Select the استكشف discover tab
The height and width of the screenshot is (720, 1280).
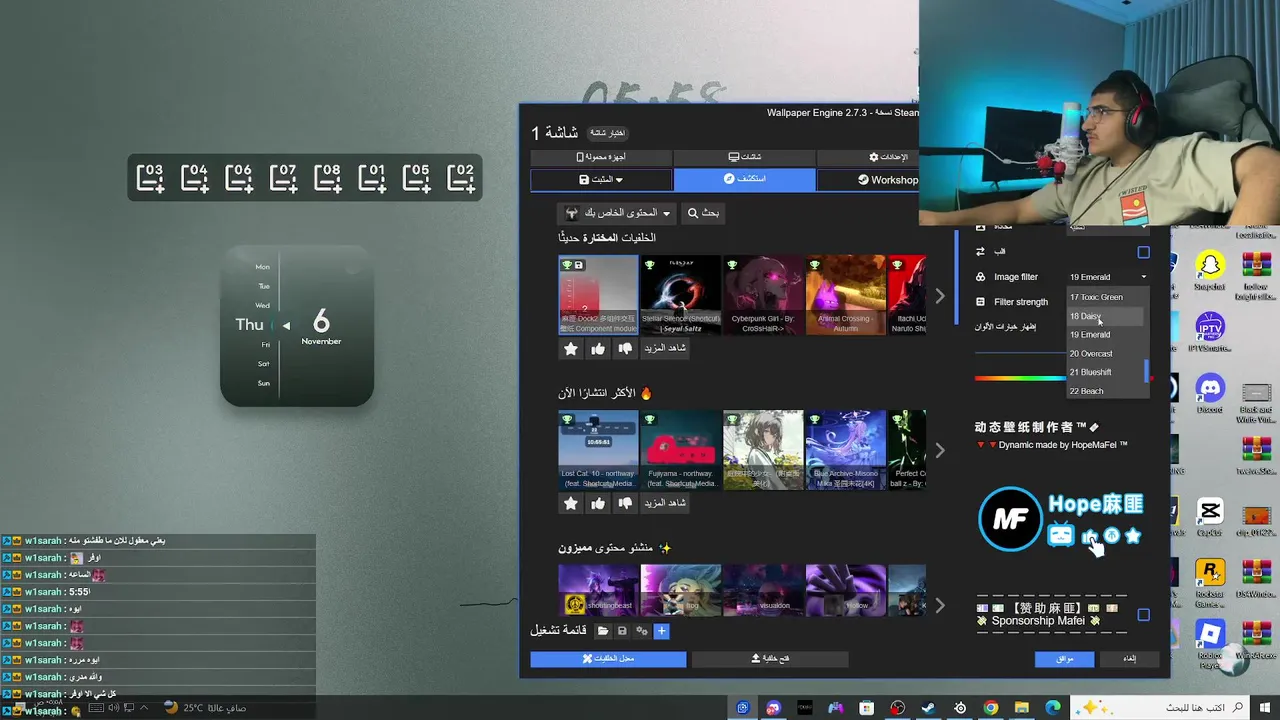click(x=745, y=179)
